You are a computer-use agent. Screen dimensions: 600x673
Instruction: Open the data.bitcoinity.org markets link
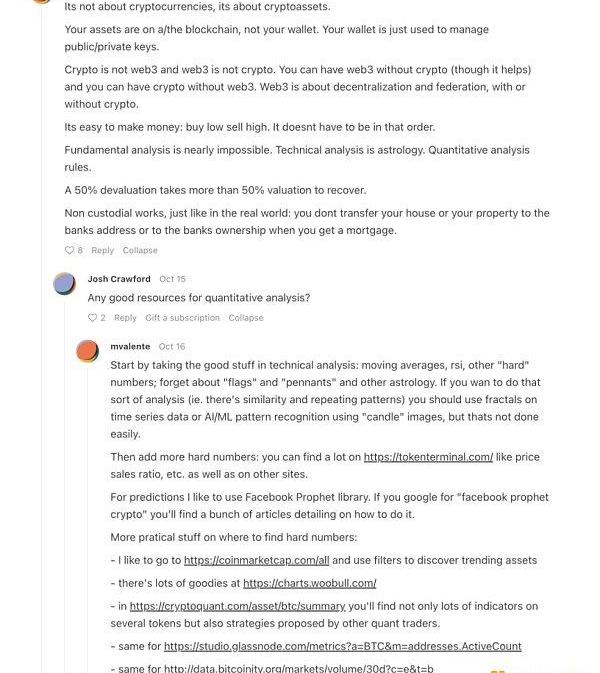click(298, 667)
